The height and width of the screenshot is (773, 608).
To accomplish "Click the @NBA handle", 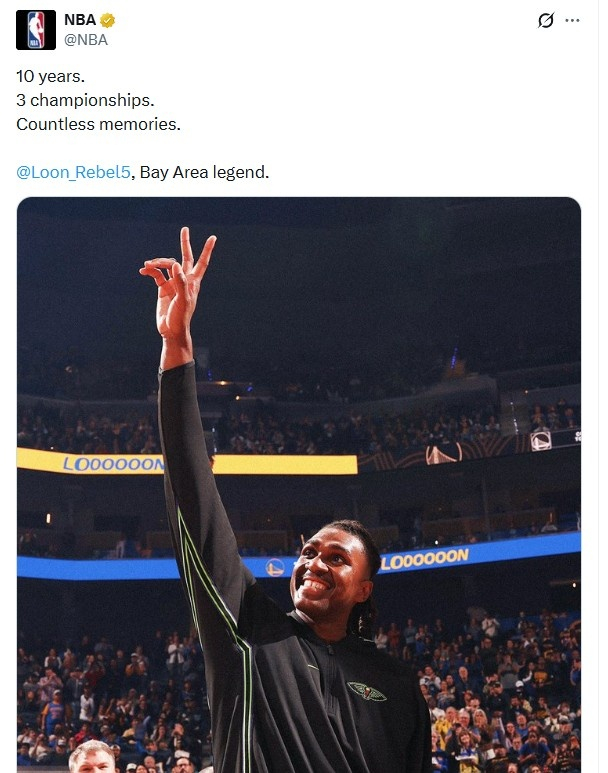I will (x=85, y=40).
